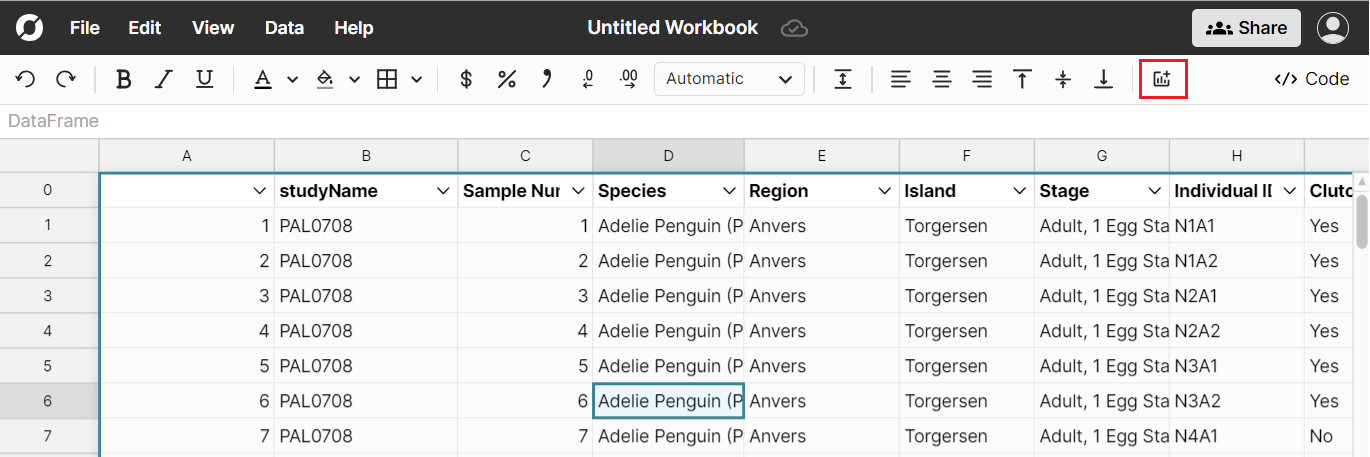This screenshot has height=457, width=1370.
Task: Click the Share button
Action: [x=1245, y=28]
